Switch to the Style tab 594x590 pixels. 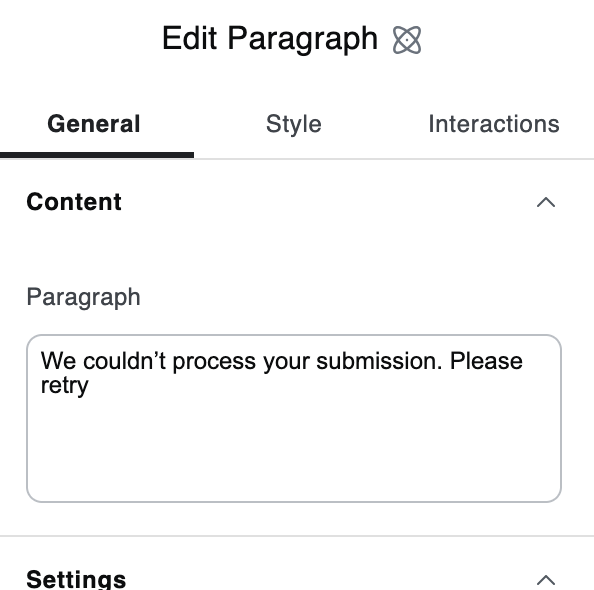[x=294, y=124]
